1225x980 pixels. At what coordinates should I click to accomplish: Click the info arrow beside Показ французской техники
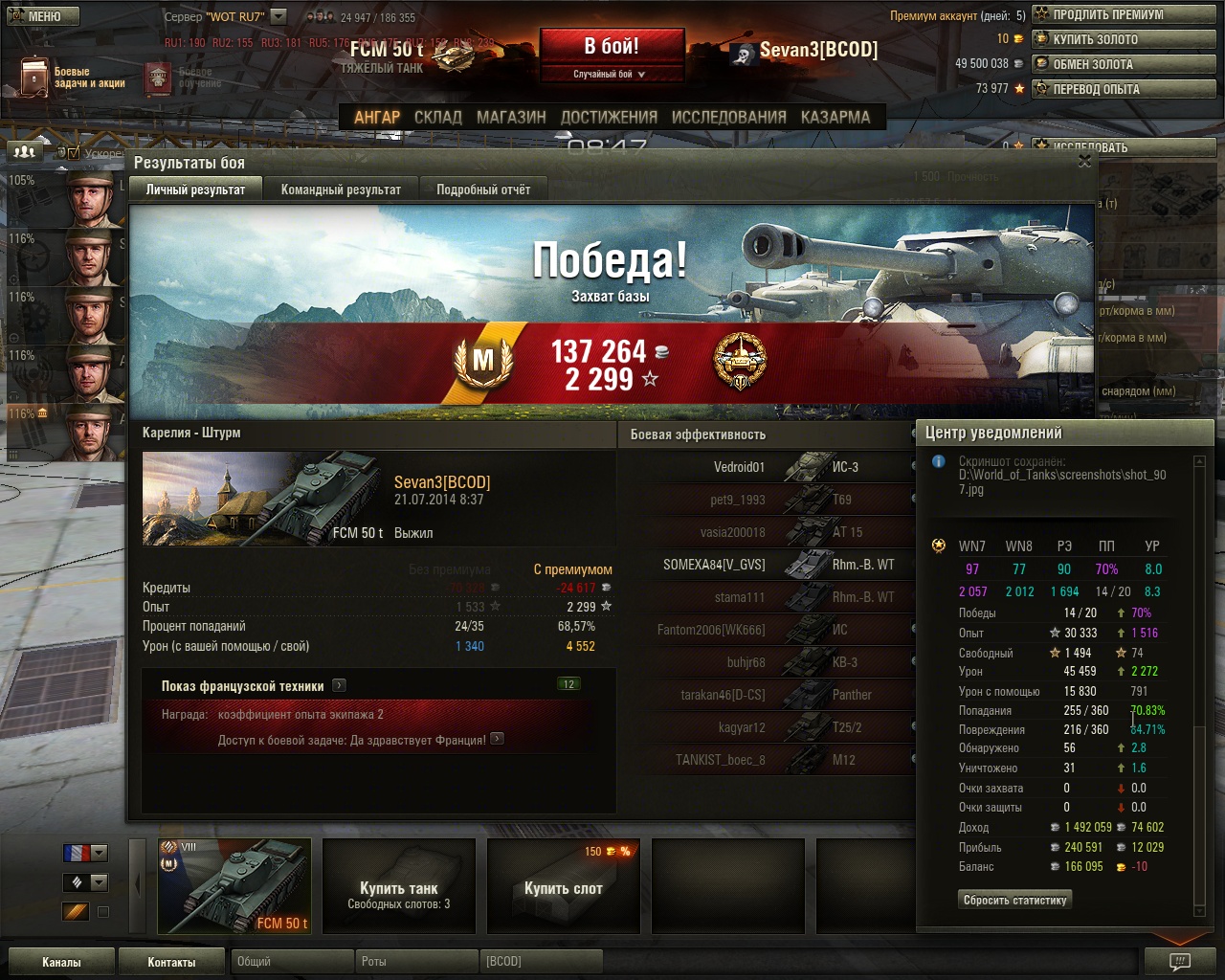pos(339,685)
